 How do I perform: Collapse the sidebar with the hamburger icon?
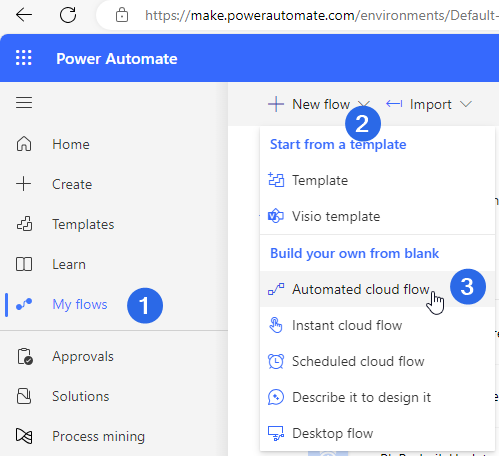click(24, 103)
